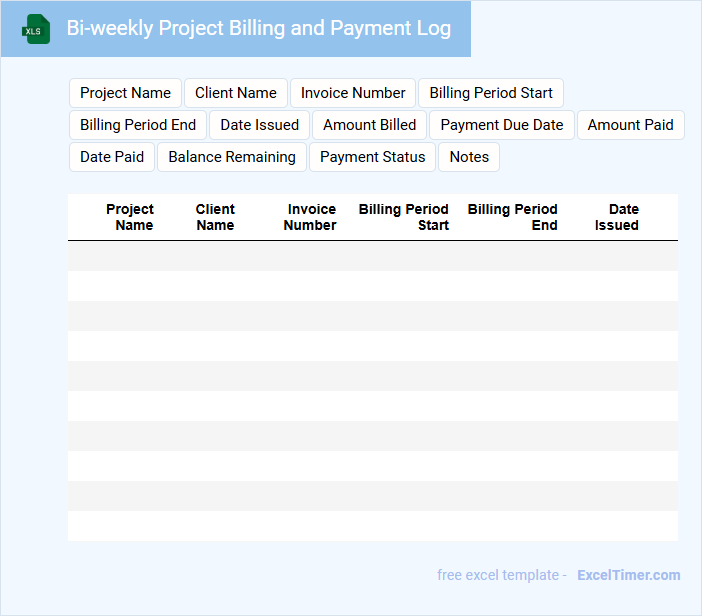Screen dimensions: 702x616
Task: Click the Invoice Number tag
Action: tap(353, 93)
